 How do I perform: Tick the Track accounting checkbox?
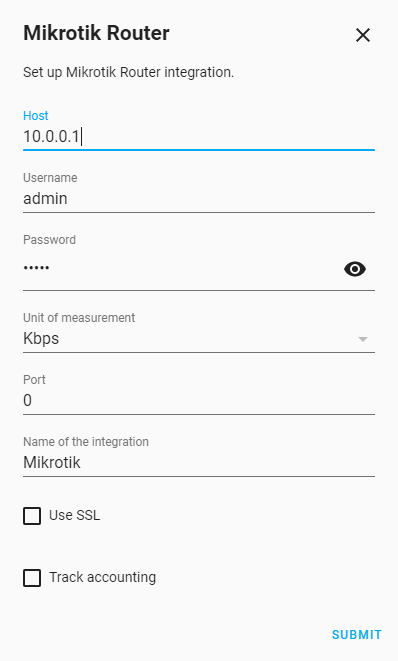32,578
